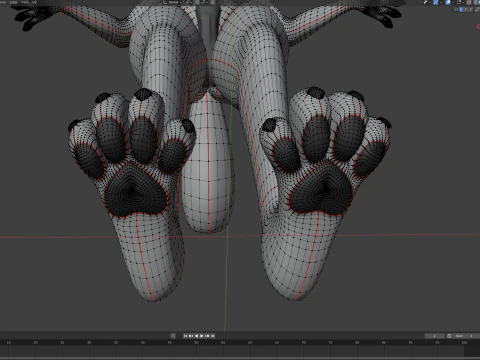Click the Start frame field
480x360 pixels.
[x=466, y=336]
